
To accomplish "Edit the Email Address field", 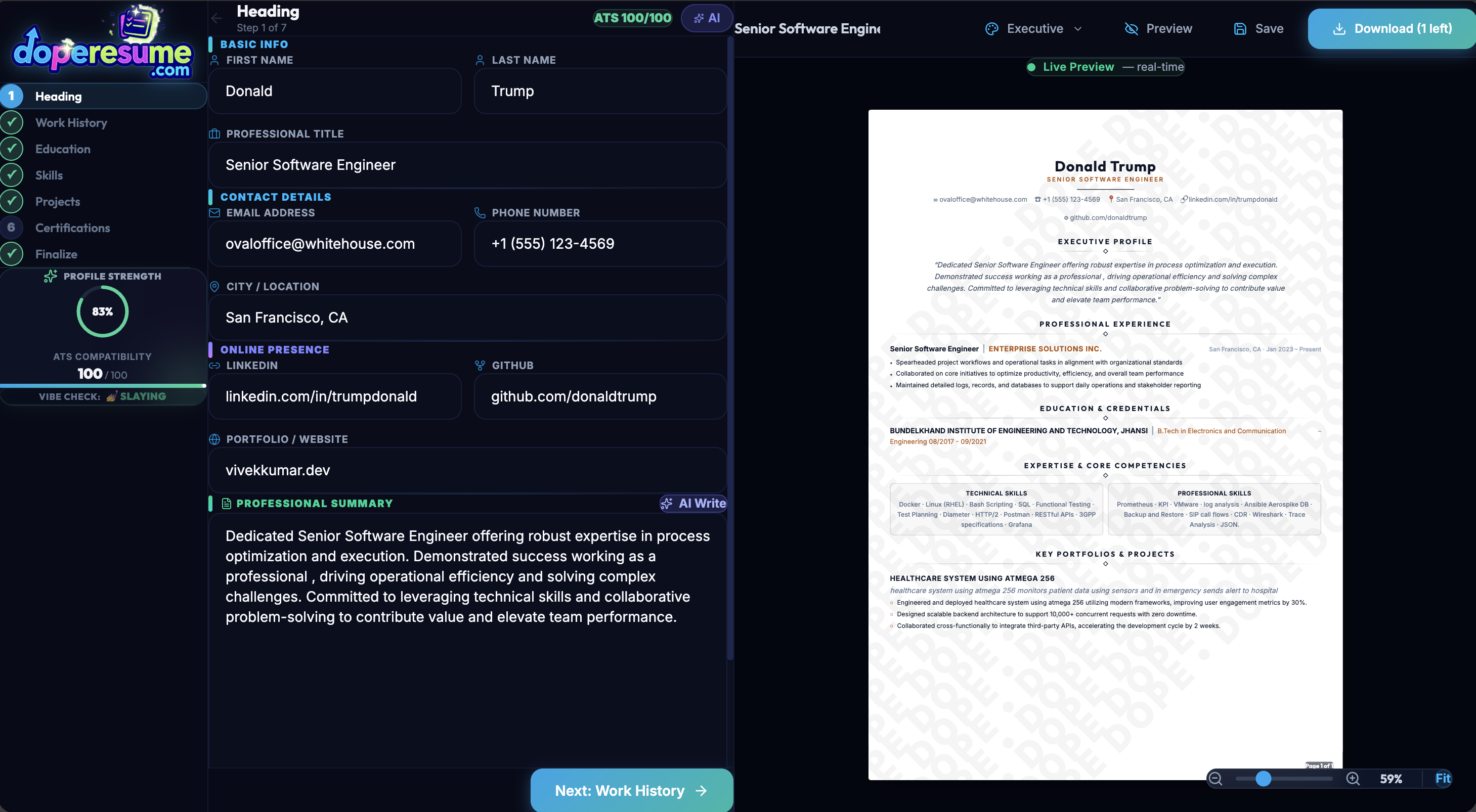I will 335,244.
